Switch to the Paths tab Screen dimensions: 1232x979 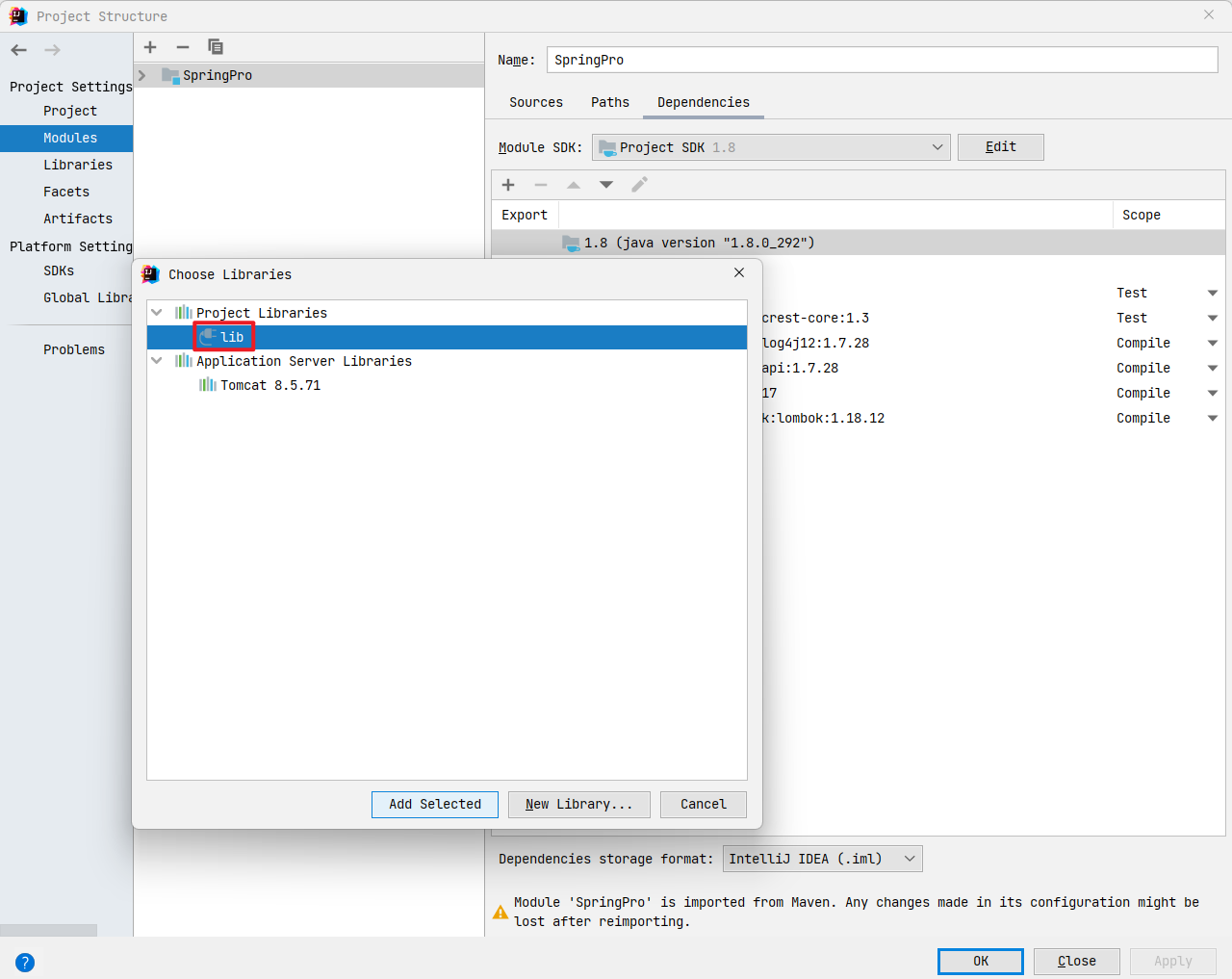click(x=610, y=102)
